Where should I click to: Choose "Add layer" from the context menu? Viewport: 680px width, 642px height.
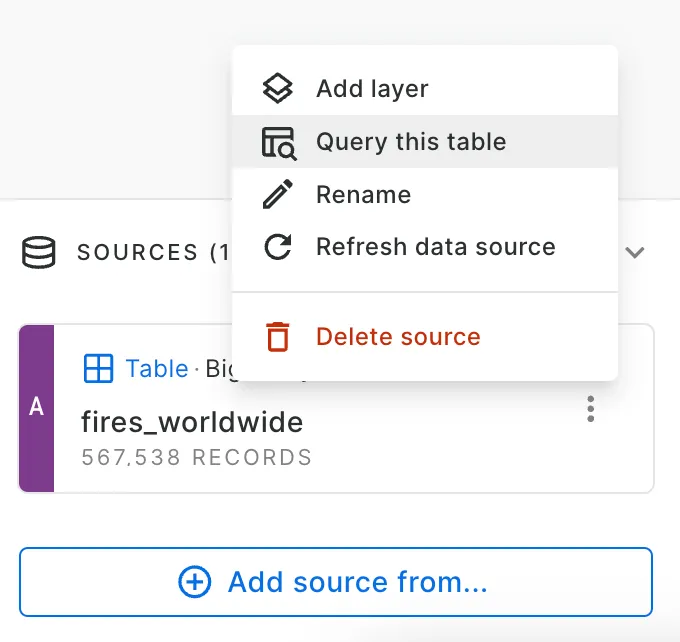372,88
